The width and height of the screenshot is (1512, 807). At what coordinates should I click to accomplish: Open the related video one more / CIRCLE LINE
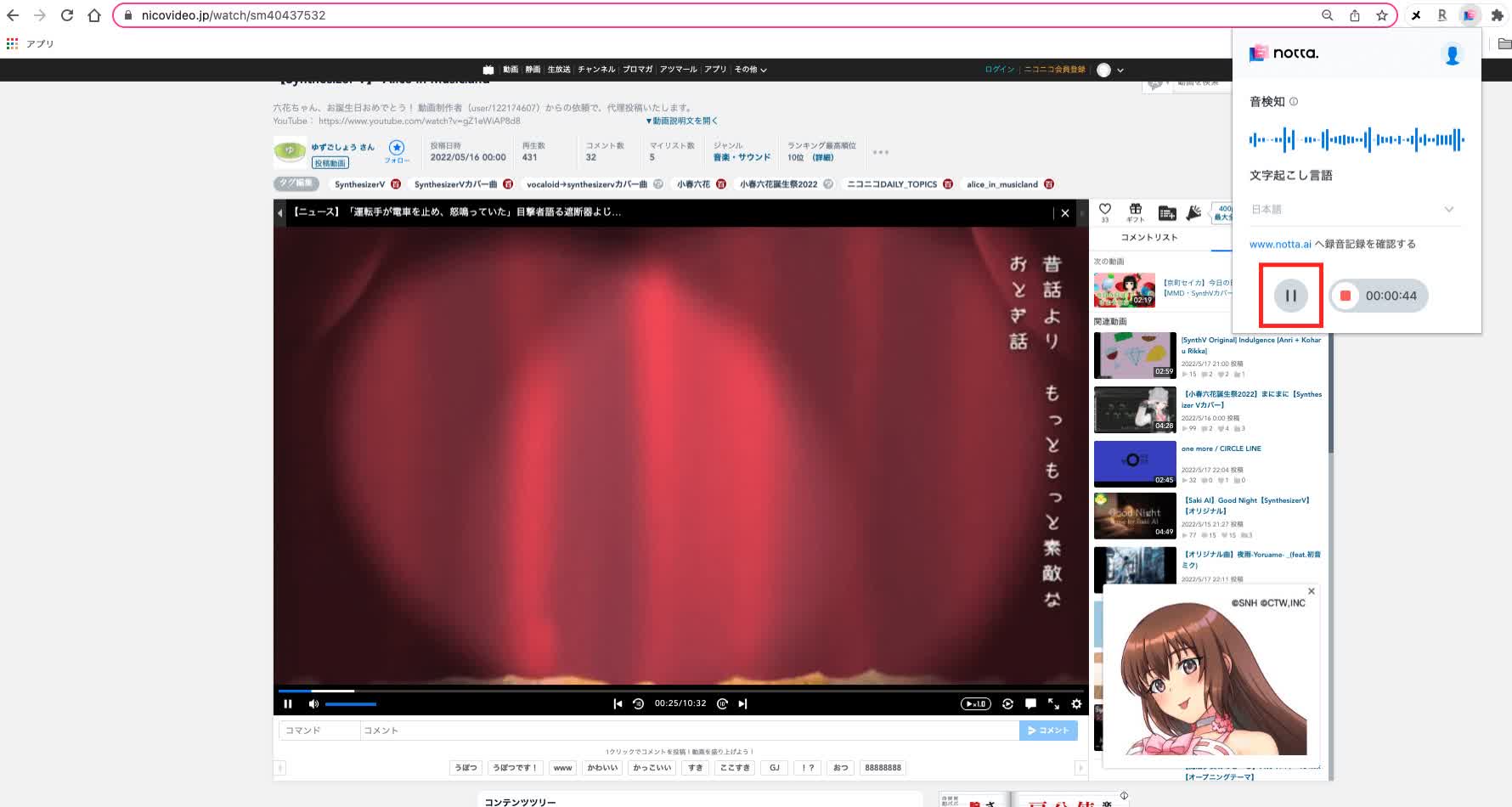[1221, 449]
